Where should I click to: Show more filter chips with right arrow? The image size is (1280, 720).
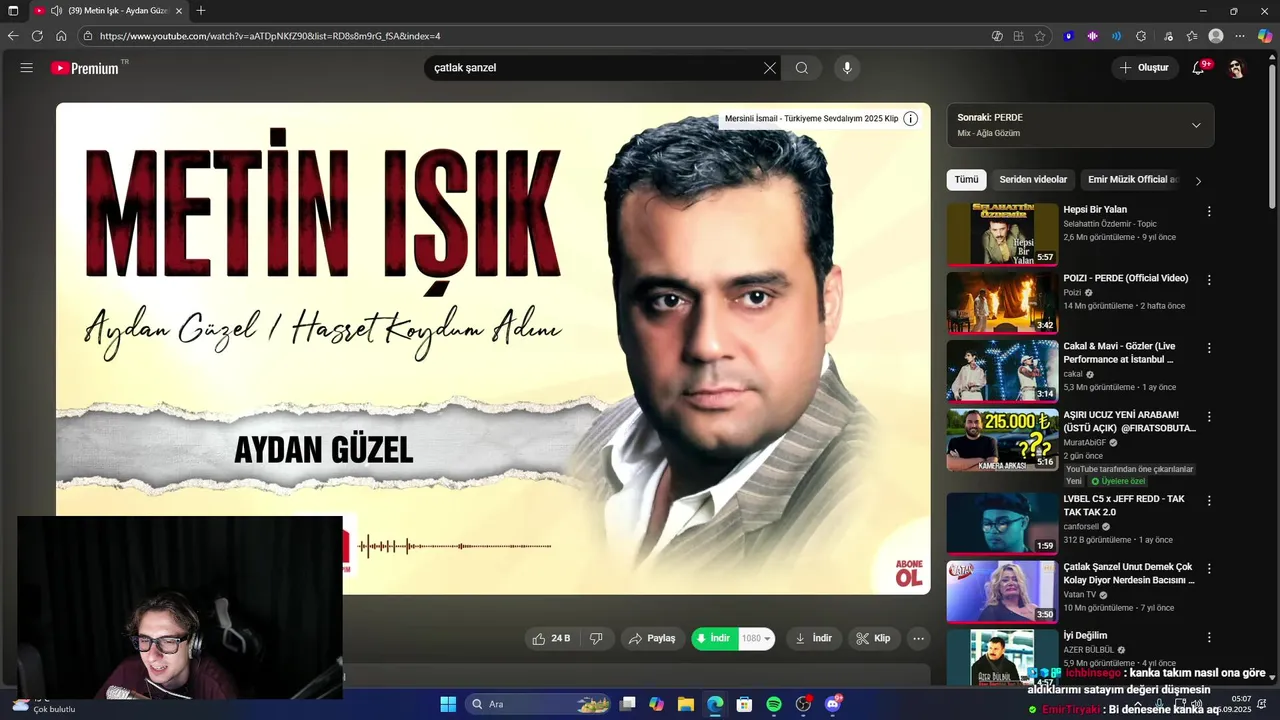pos(1198,181)
